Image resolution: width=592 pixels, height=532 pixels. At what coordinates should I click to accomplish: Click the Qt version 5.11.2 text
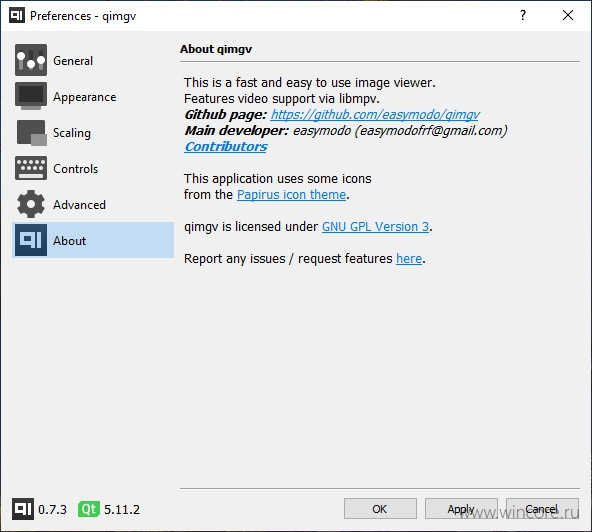click(122, 509)
